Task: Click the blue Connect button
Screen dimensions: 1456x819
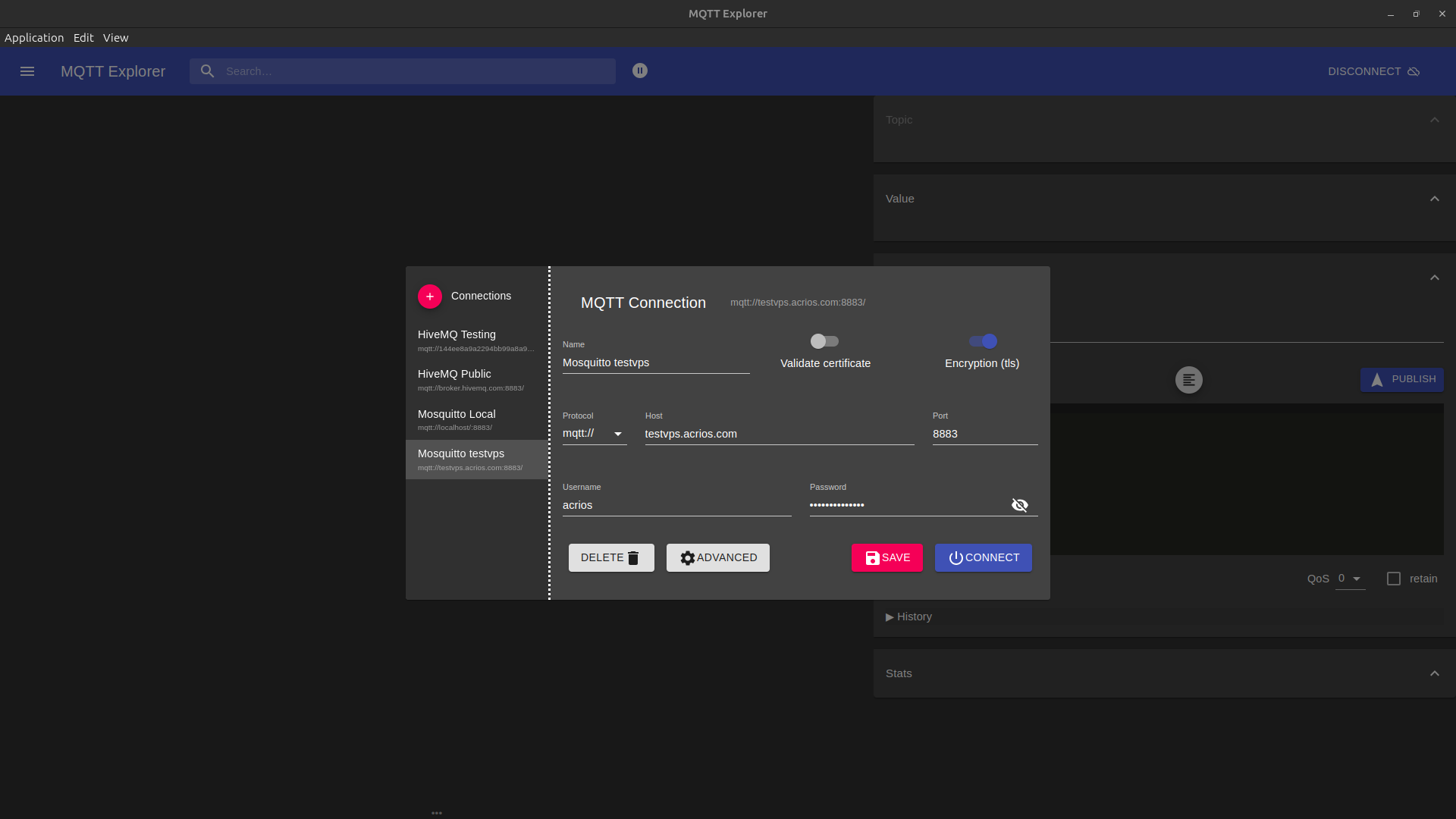Action: click(983, 558)
